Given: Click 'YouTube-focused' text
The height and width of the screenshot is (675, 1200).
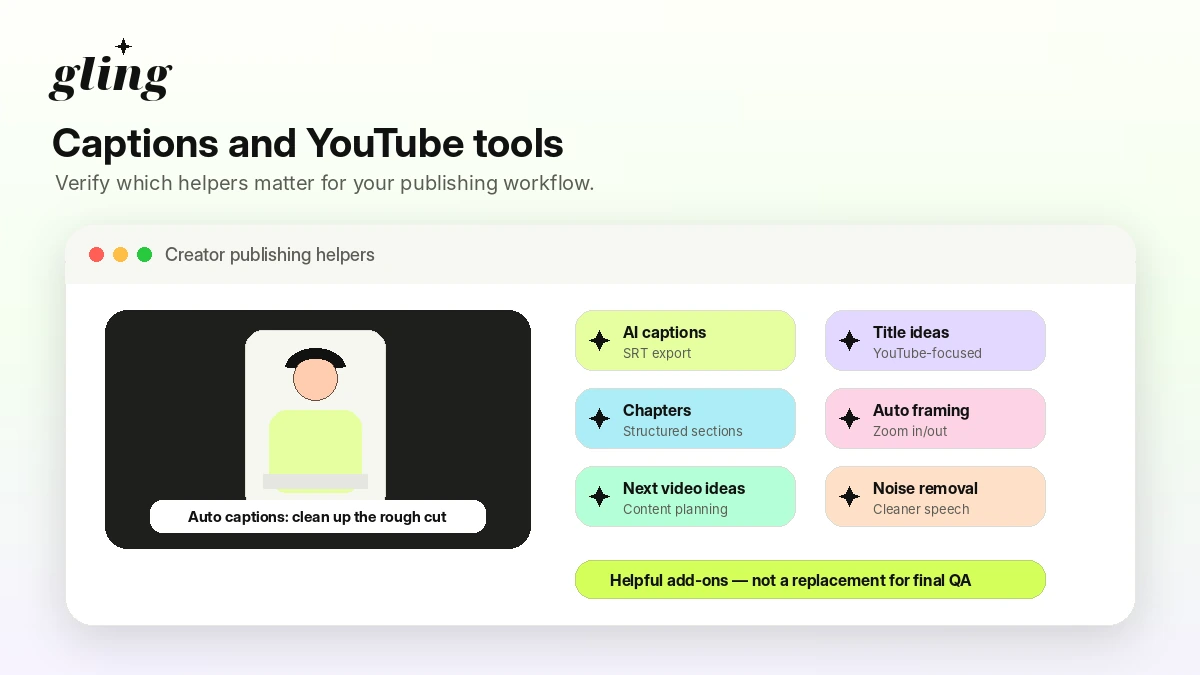Looking at the screenshot, I should coord(927,353).
